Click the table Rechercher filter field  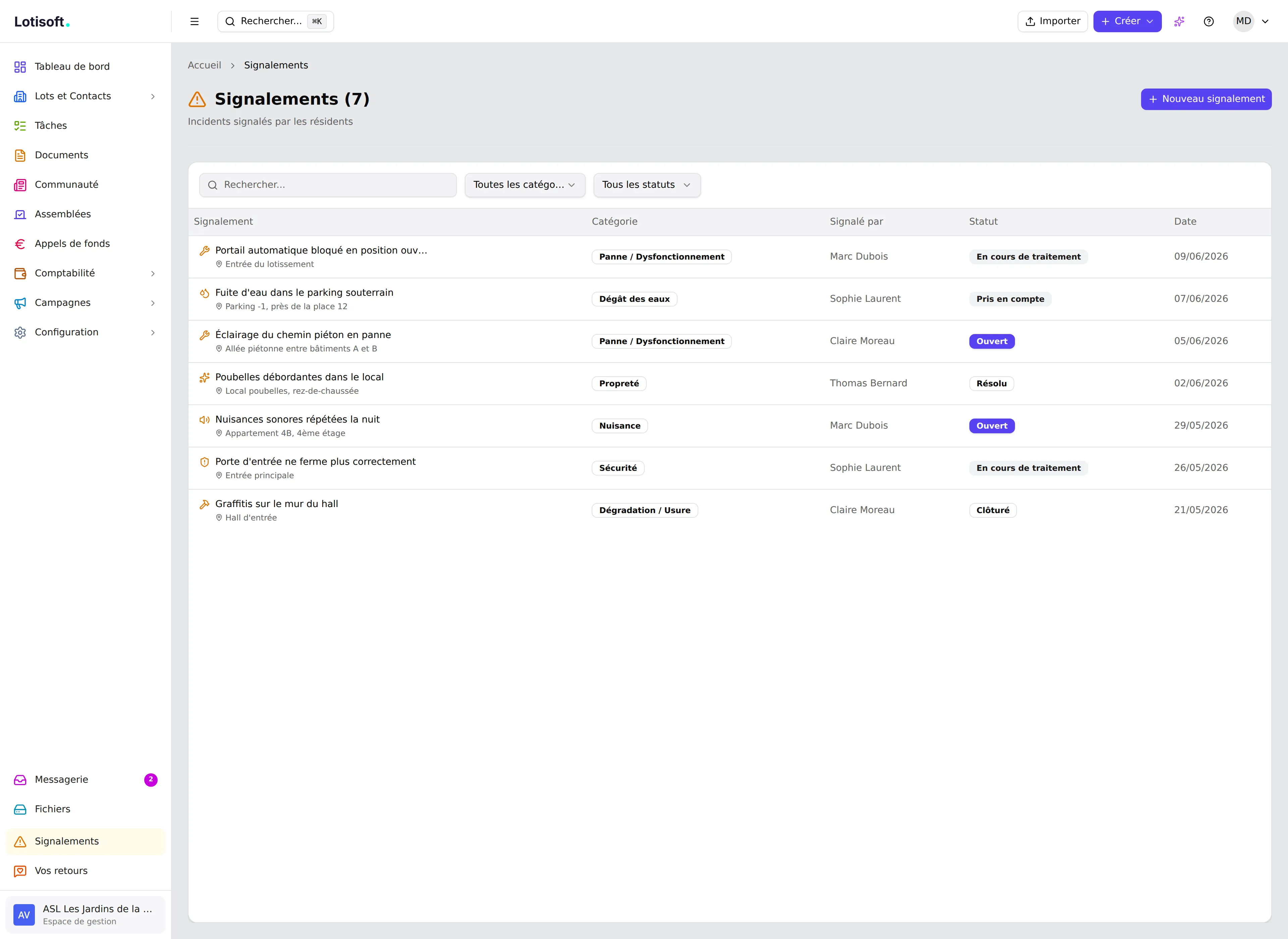pyautogui.click(x=328, y=185)
